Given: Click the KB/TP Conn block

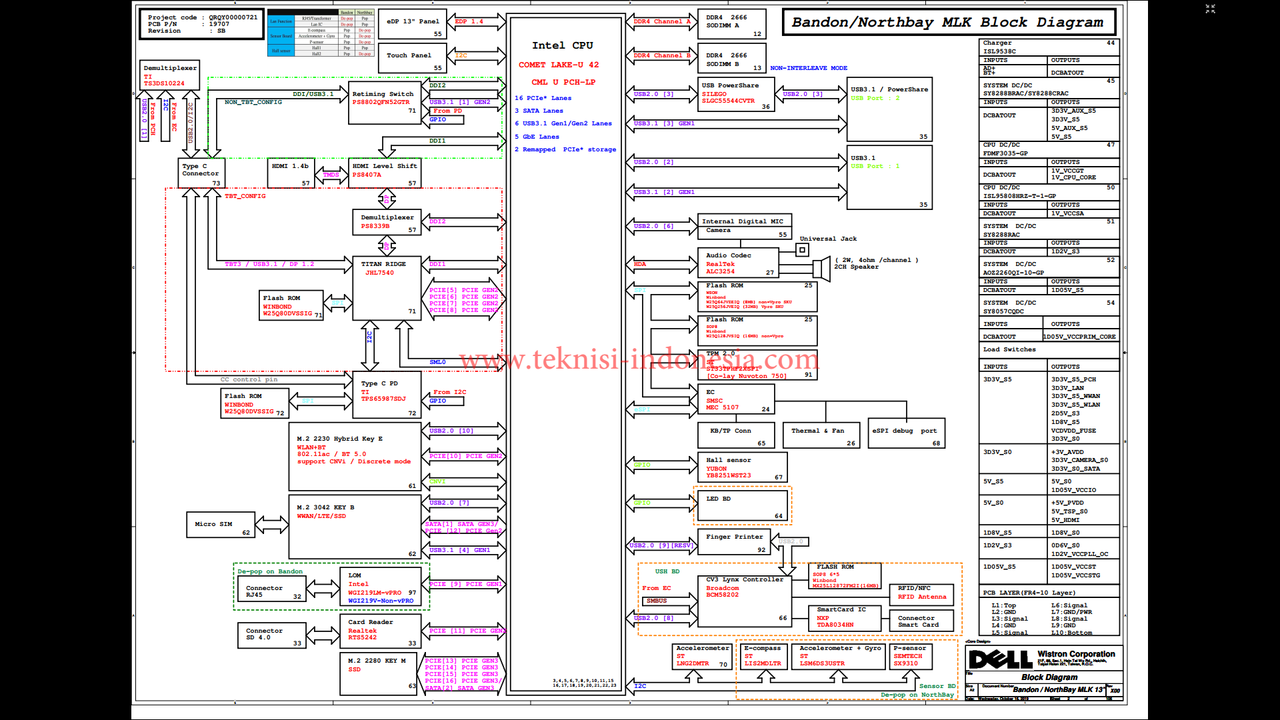Looking at the screenshot, I should click(735, 435).
